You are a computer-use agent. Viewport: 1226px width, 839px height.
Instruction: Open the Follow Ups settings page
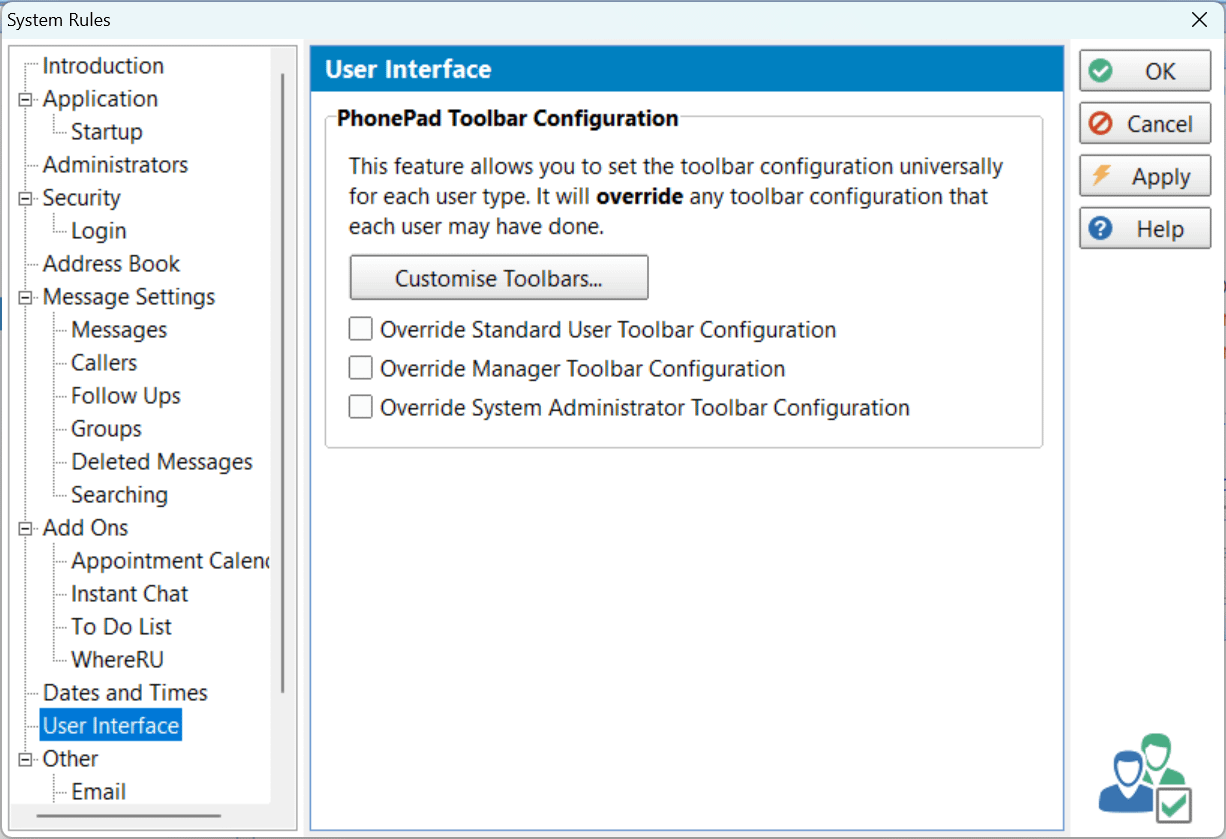[x=126, y=396]
